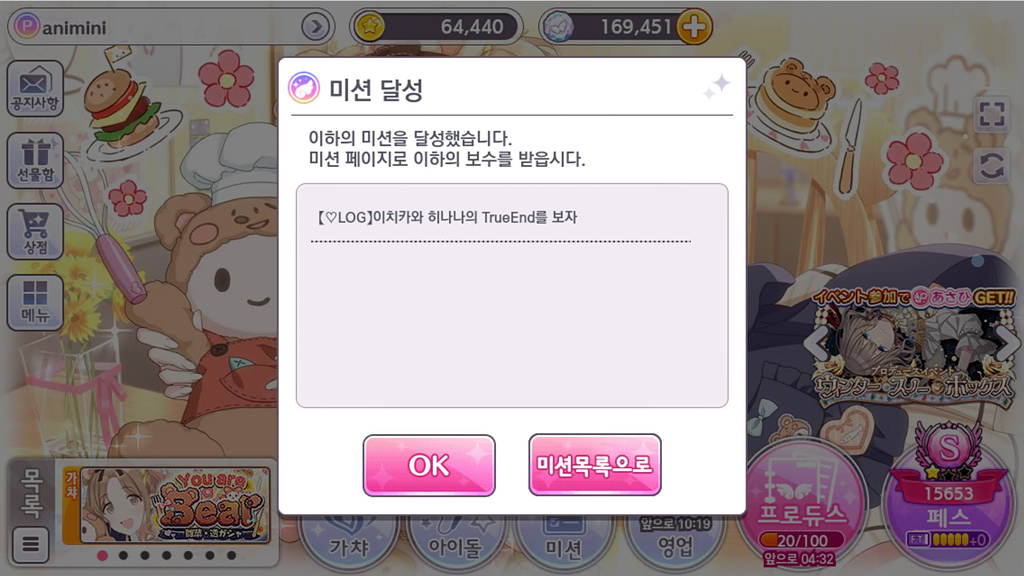Confirm with the pink OK button

tap(429, 466)
